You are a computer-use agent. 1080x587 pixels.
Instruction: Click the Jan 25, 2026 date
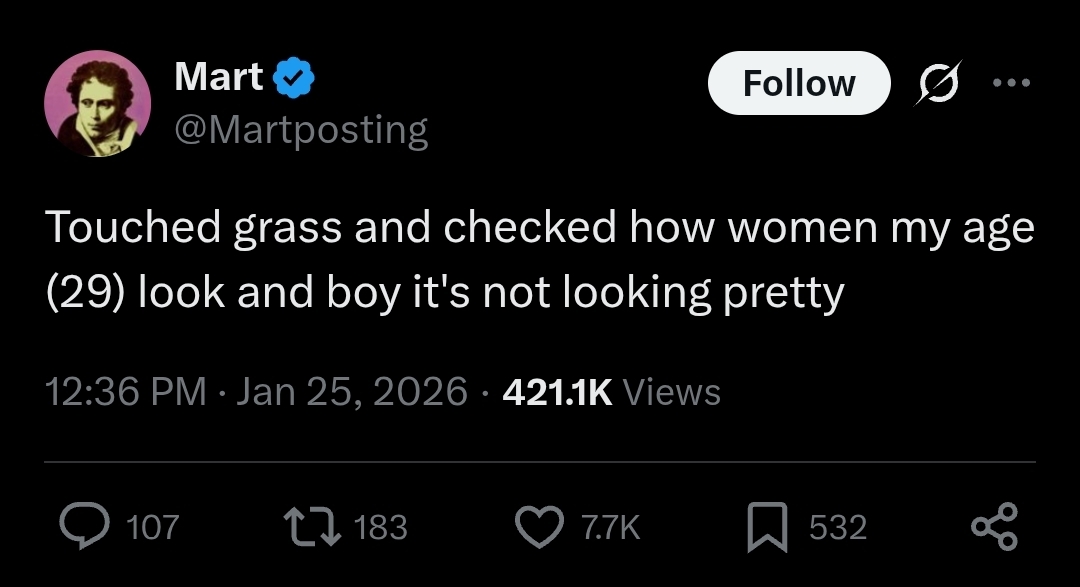coord(352,391)
